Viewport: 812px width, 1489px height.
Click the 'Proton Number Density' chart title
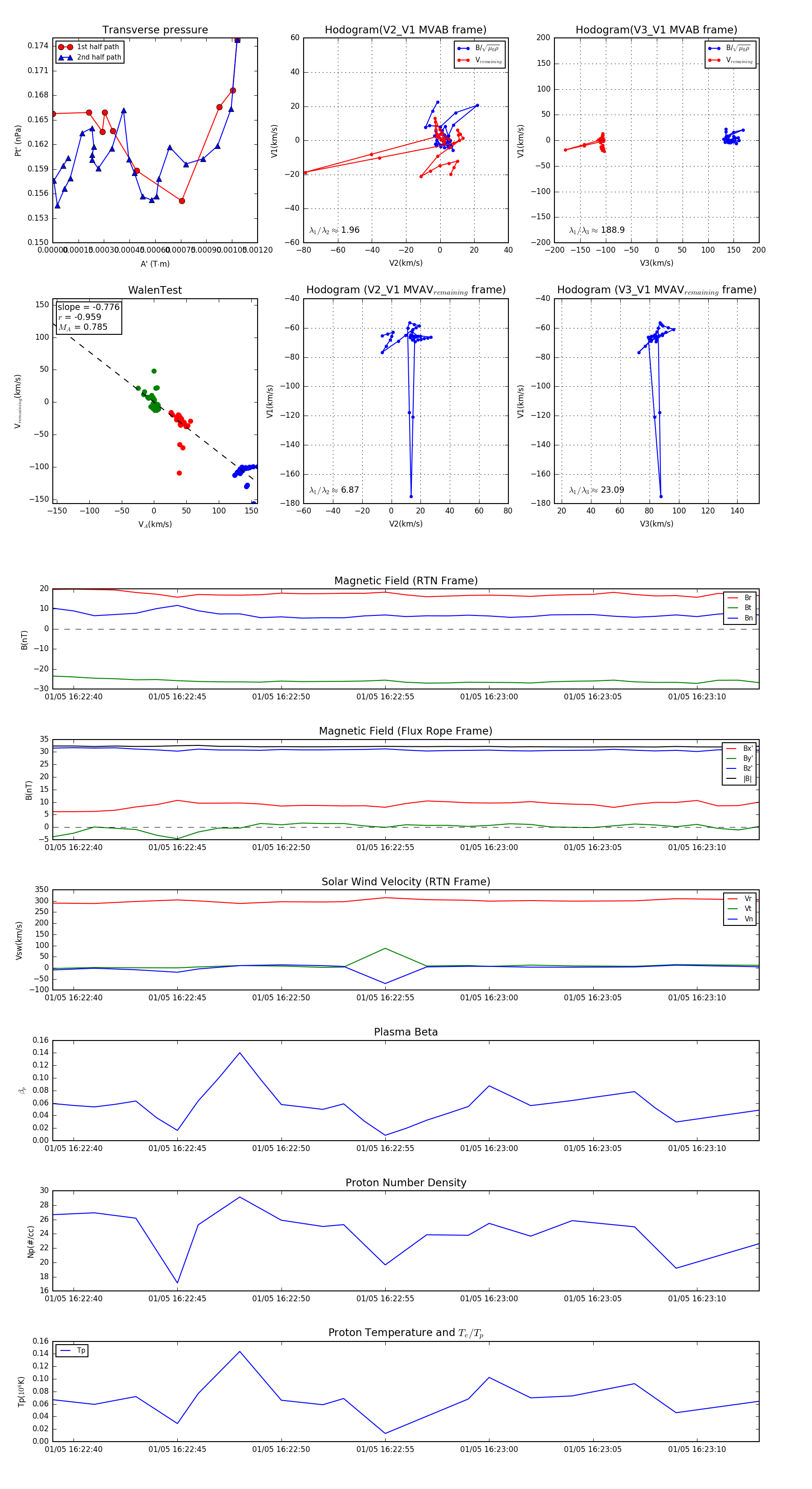tap(406, 1182)
